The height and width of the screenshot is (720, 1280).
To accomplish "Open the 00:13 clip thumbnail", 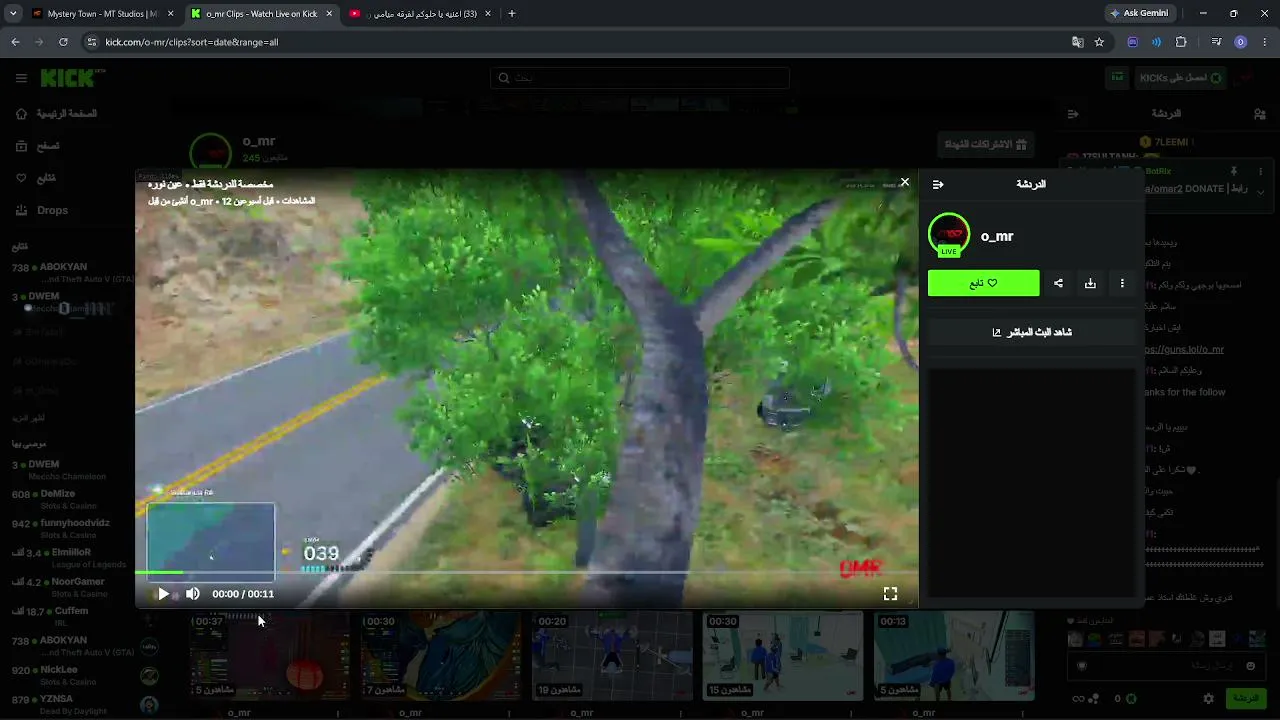I will 954,656.
